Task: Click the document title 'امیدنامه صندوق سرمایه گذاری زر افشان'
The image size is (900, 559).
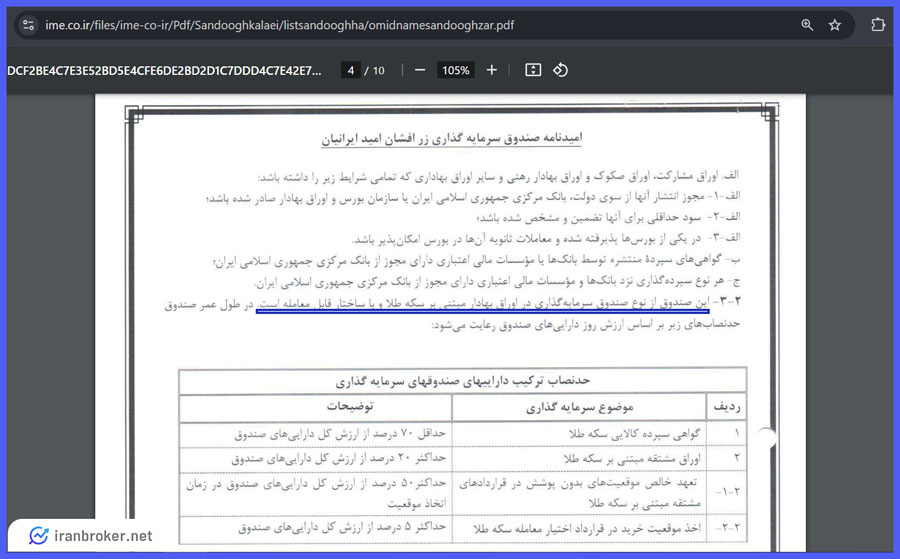Action: click(x=451, y=138)
